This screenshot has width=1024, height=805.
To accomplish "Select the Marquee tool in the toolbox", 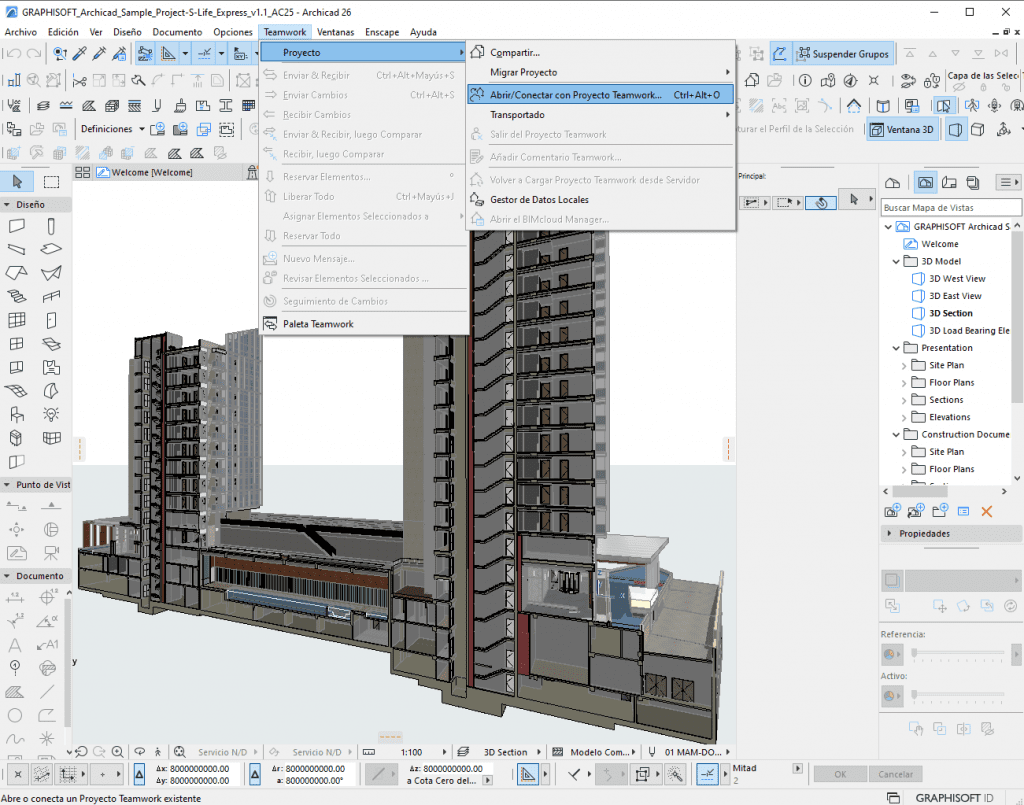I will click(51, 181).
